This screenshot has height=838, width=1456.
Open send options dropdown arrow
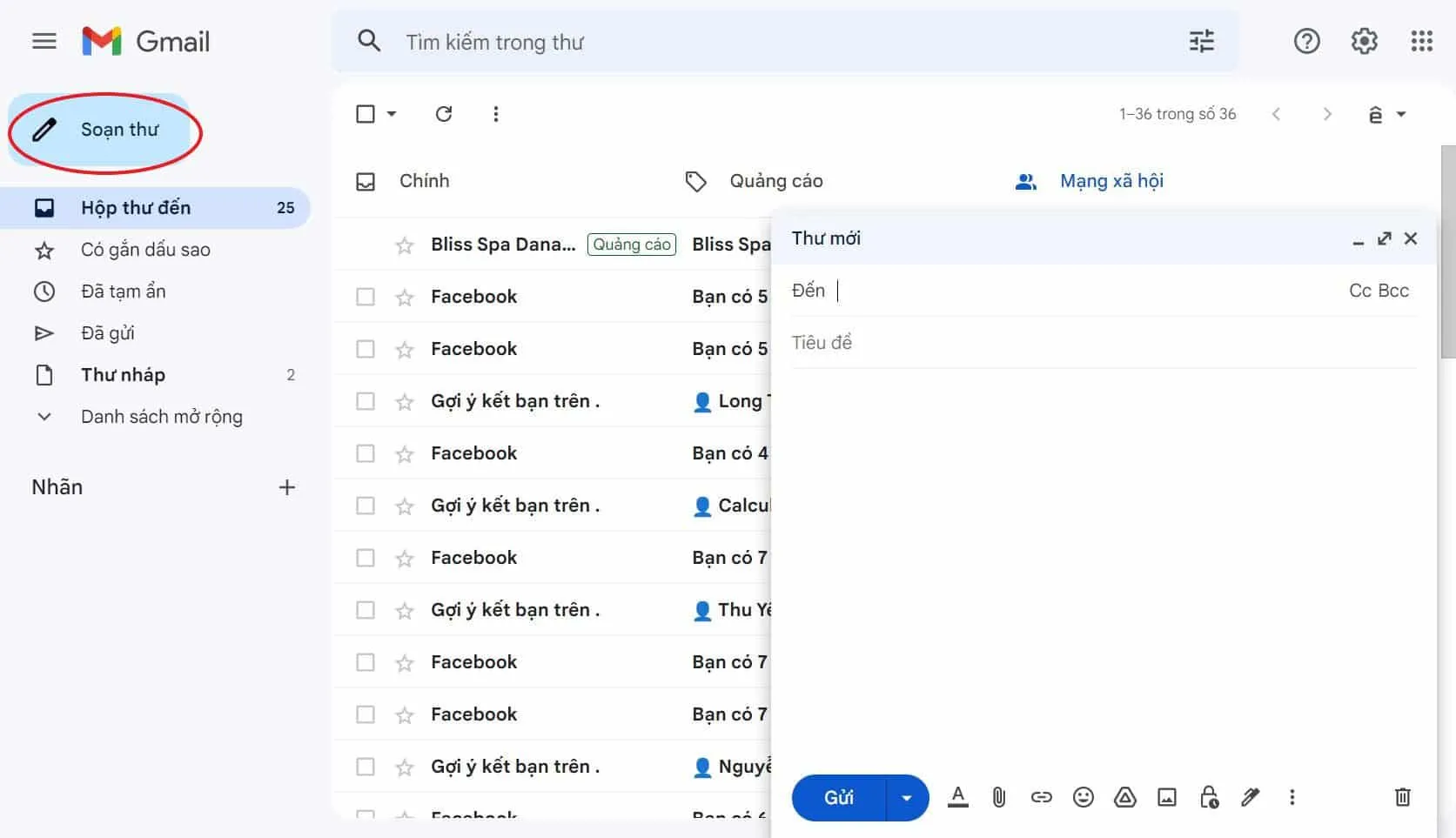pos(907,797)
